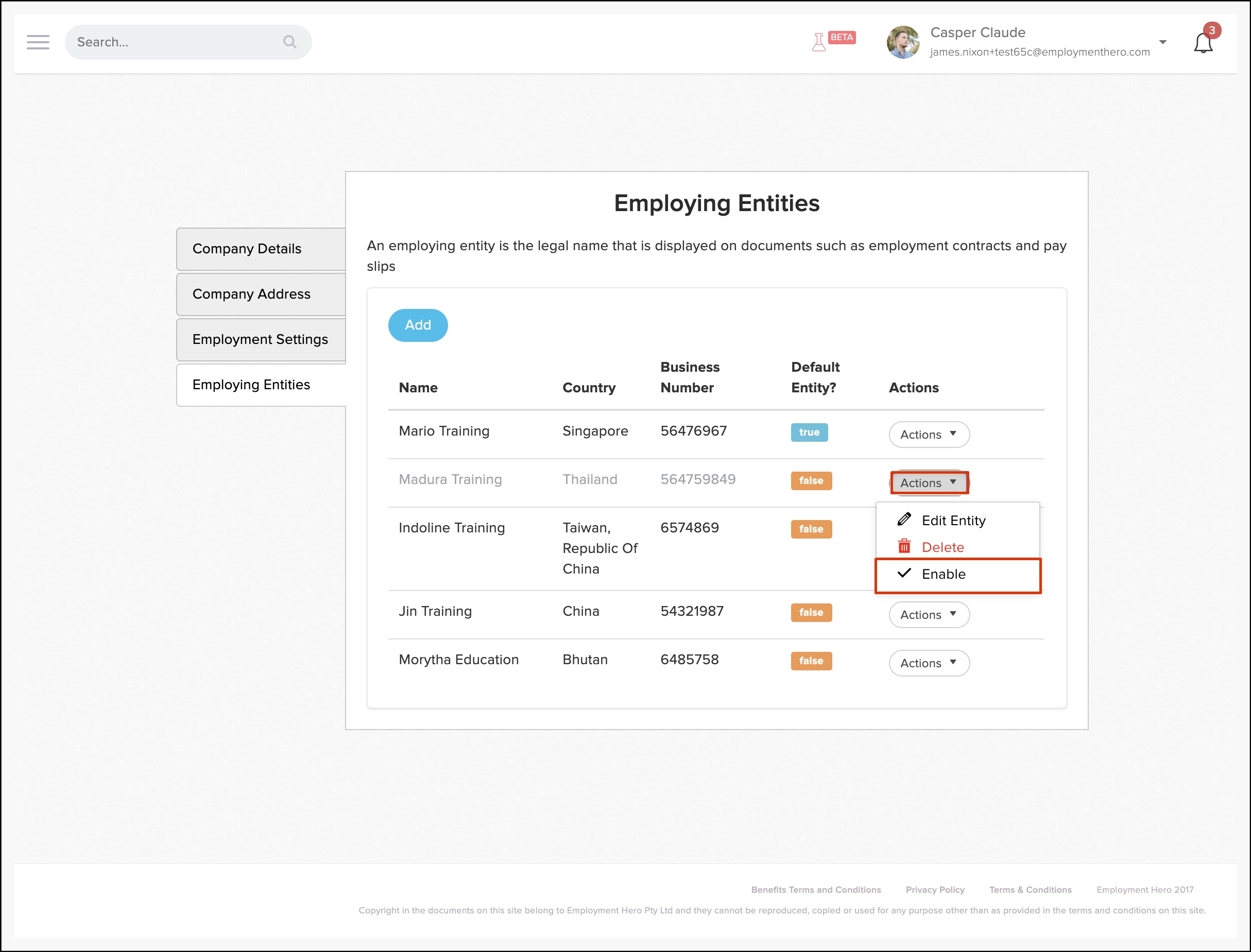The height and width of the screenshot is (952, 1251).
Task: Click the Casper Claude profile avatar
Action: (x=902, y=42)
